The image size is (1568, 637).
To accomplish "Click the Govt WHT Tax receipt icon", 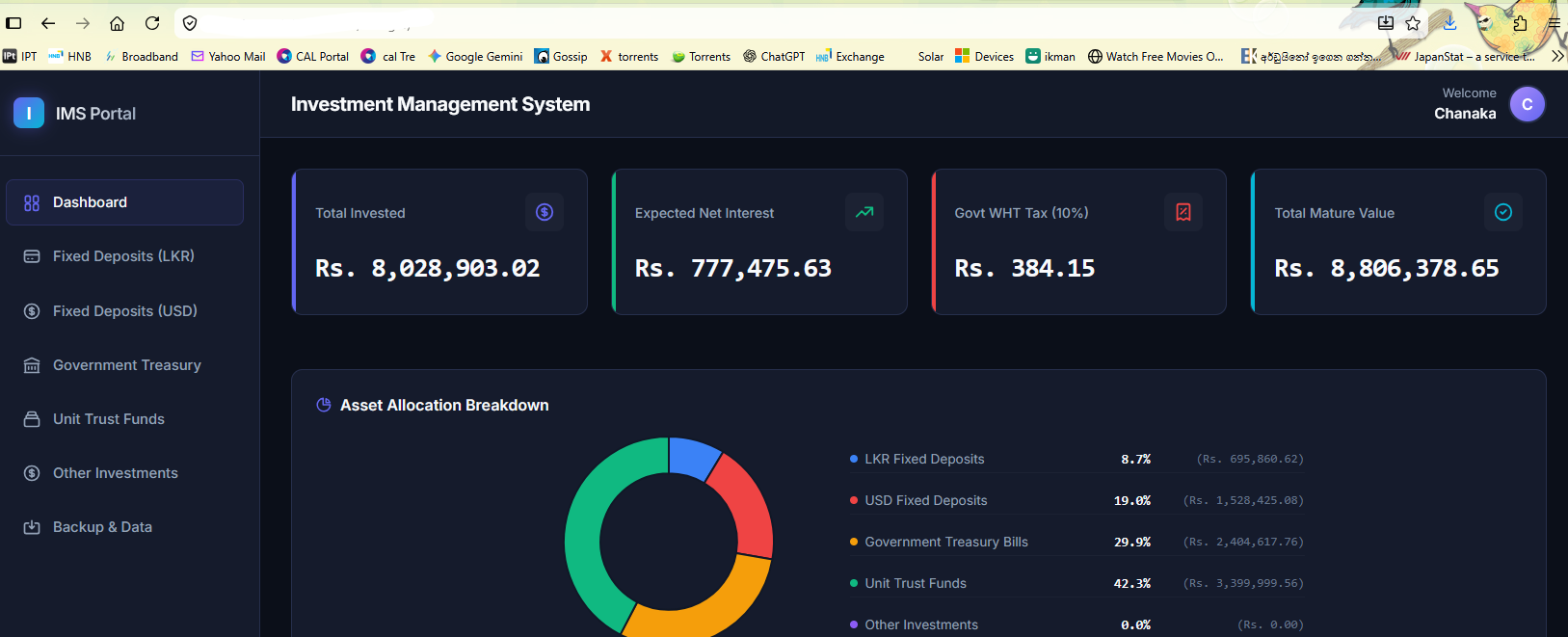I will (x=1183, y=212).
